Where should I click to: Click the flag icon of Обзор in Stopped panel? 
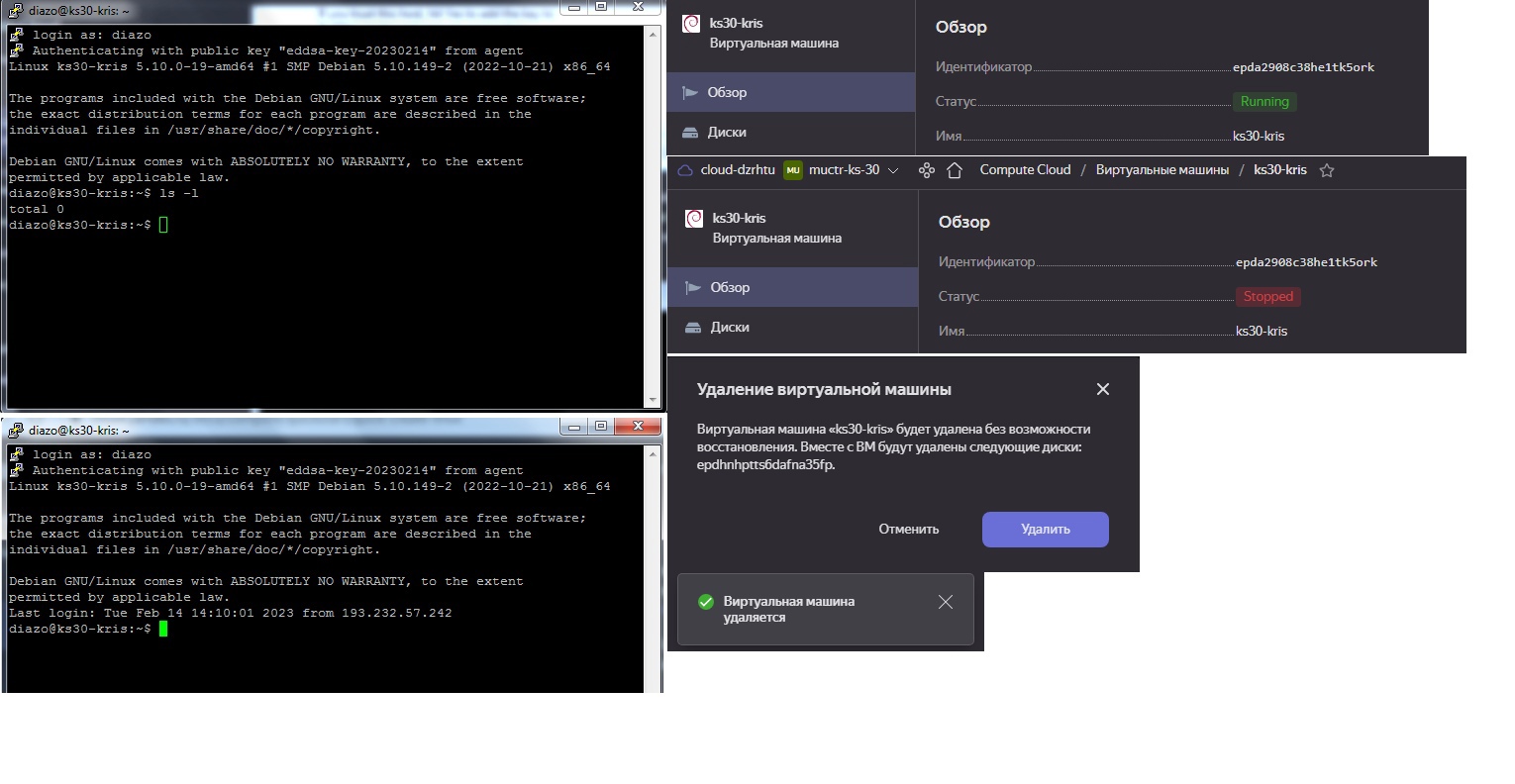694,288
